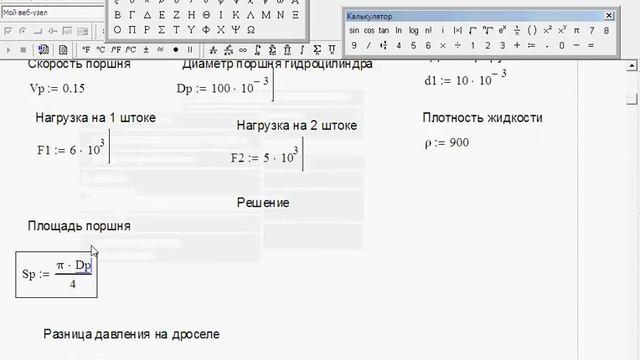Insert Greek letter Ω (Omega)
The width and height of the screenshot is (640, 360).
click(251, 30)
